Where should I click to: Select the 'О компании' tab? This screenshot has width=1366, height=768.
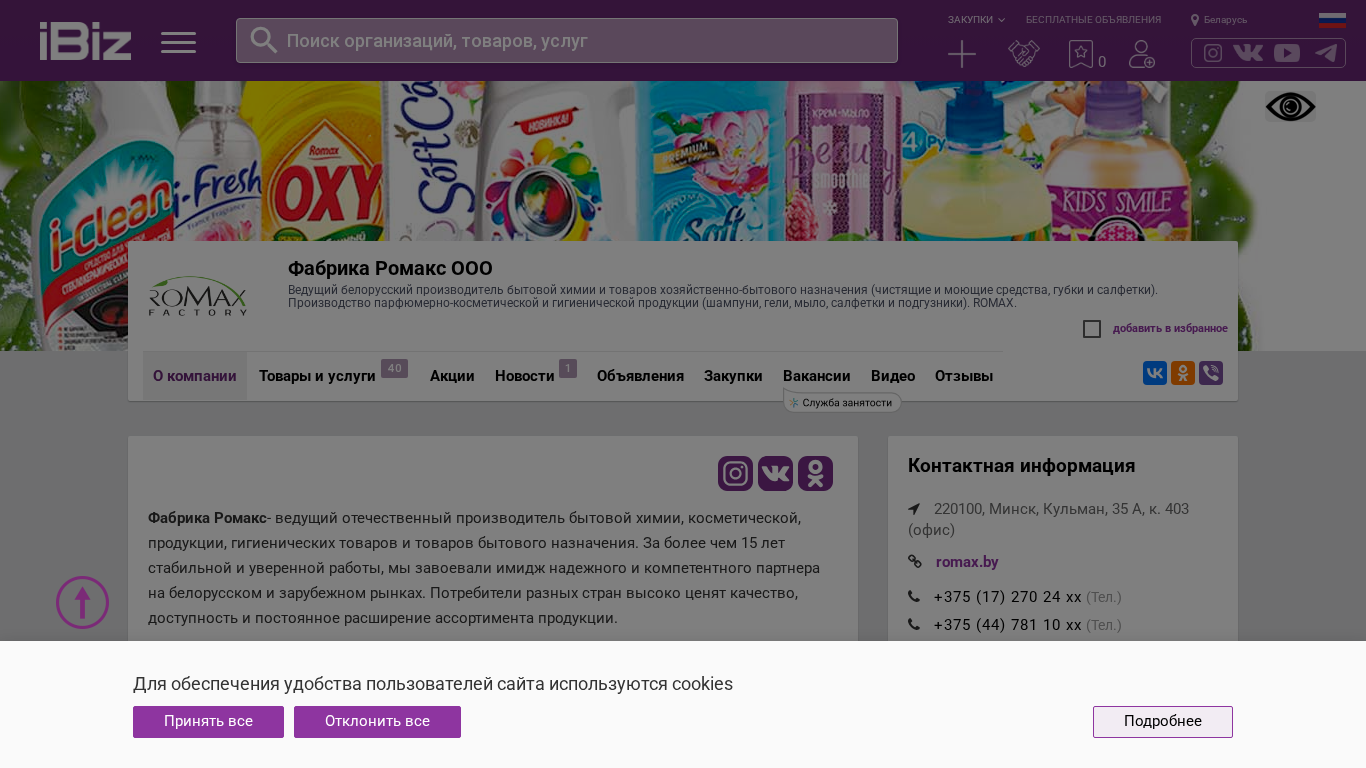[x=195, y=376]
